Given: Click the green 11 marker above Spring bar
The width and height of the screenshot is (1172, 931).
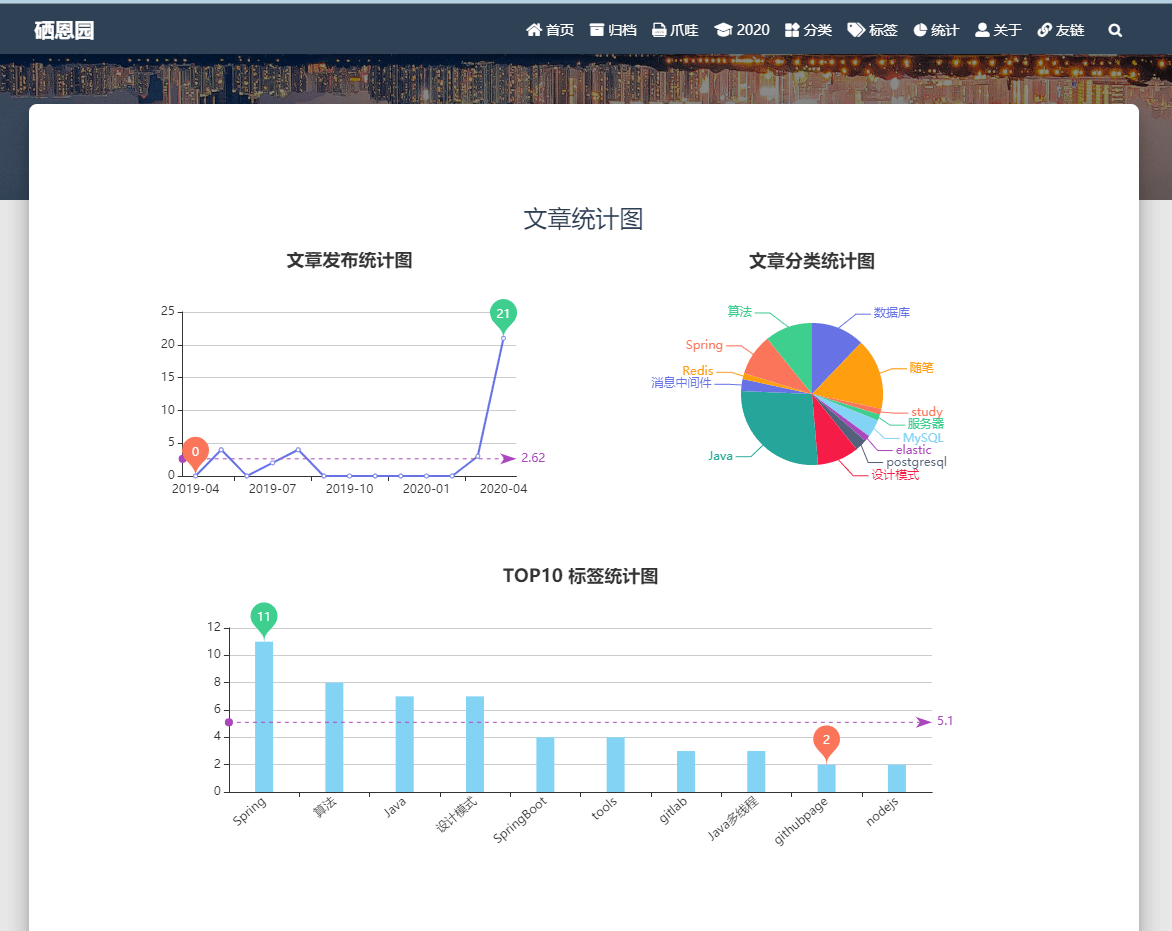Looking at the screenshot, I should (x=264, y=617).
